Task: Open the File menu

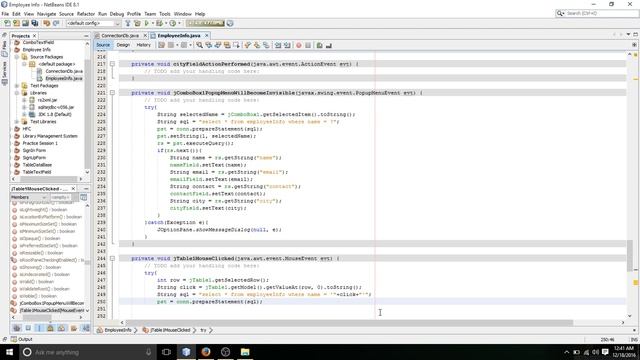Action: point(5,13)
